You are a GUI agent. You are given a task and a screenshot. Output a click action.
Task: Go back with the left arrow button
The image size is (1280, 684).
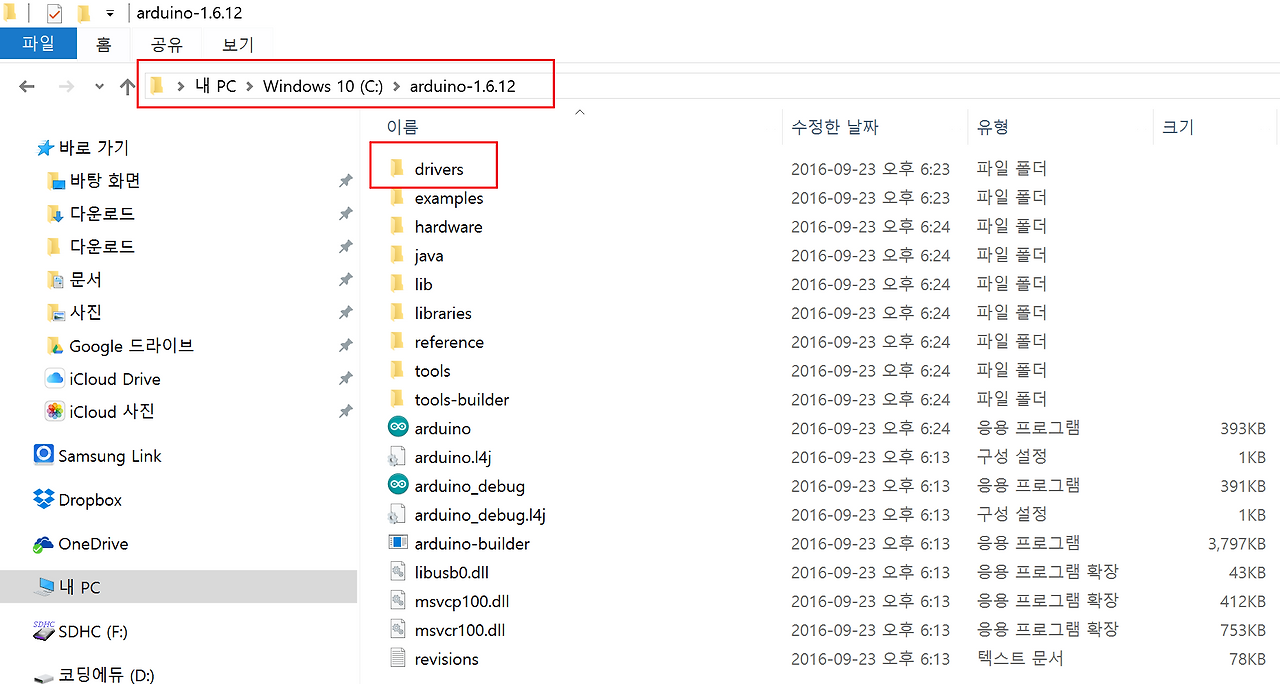[27, 87]
